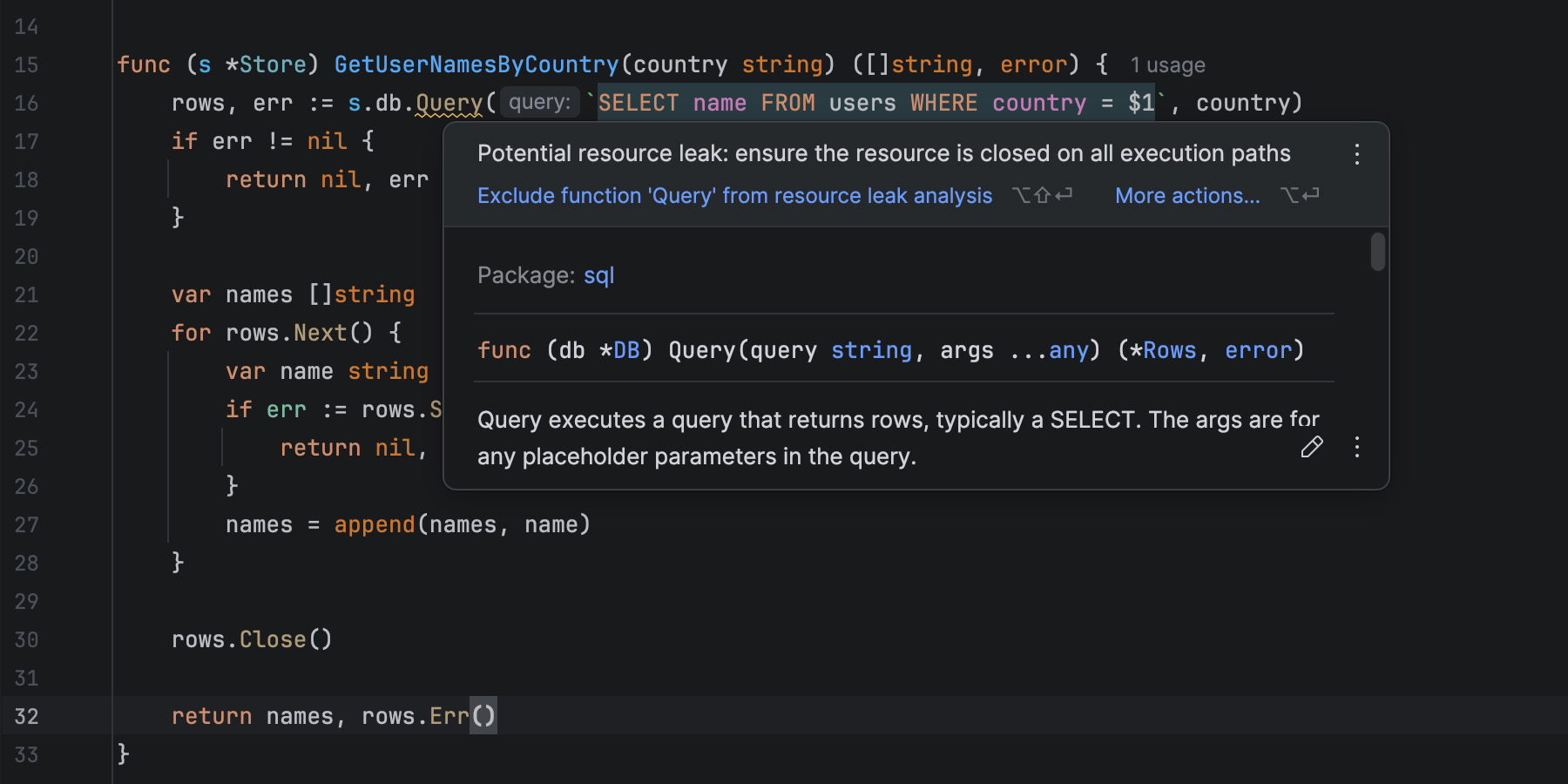Click rows.Err on the return line

coord(449,716)
